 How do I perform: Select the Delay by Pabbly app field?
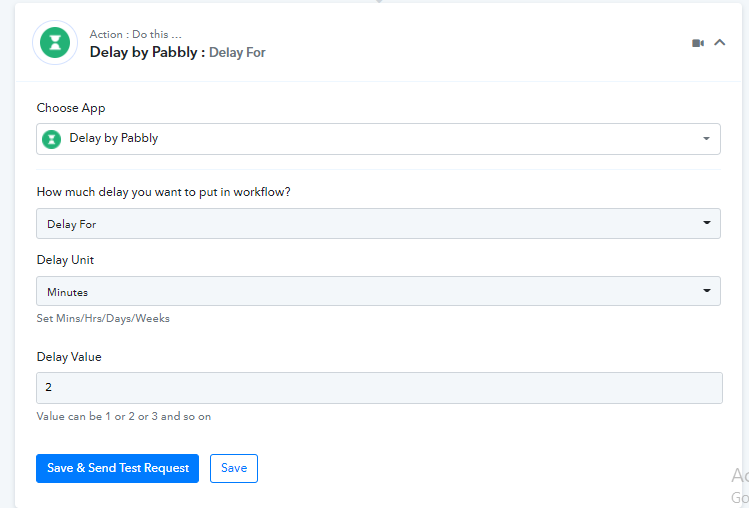tap(378, 139)
